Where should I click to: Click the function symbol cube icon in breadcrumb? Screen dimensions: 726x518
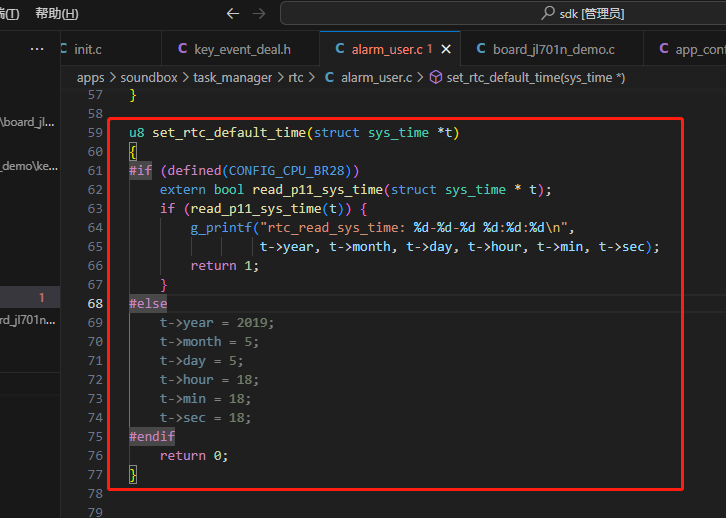(x=436, y=77)
